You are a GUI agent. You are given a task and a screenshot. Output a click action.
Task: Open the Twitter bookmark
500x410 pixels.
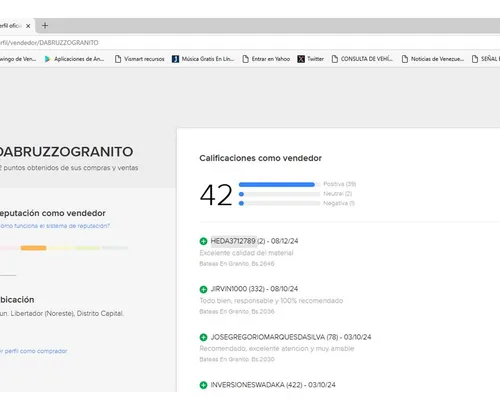pyautogui.click(x=311, y=59)
